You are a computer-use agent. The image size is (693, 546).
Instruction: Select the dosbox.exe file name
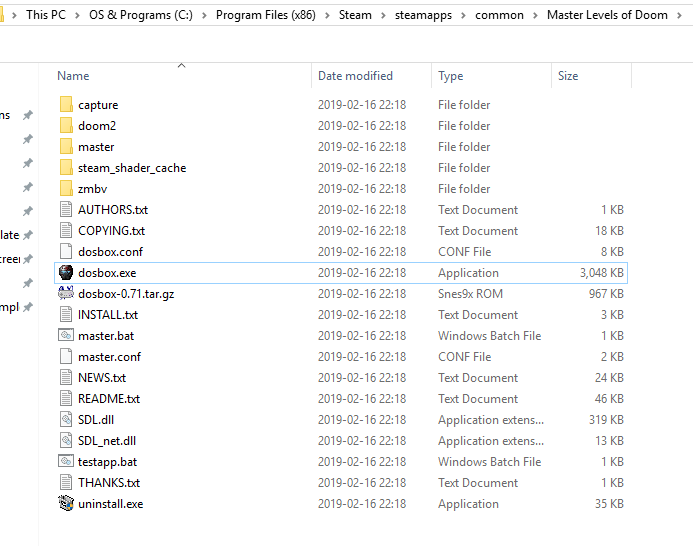coord(107,273)
